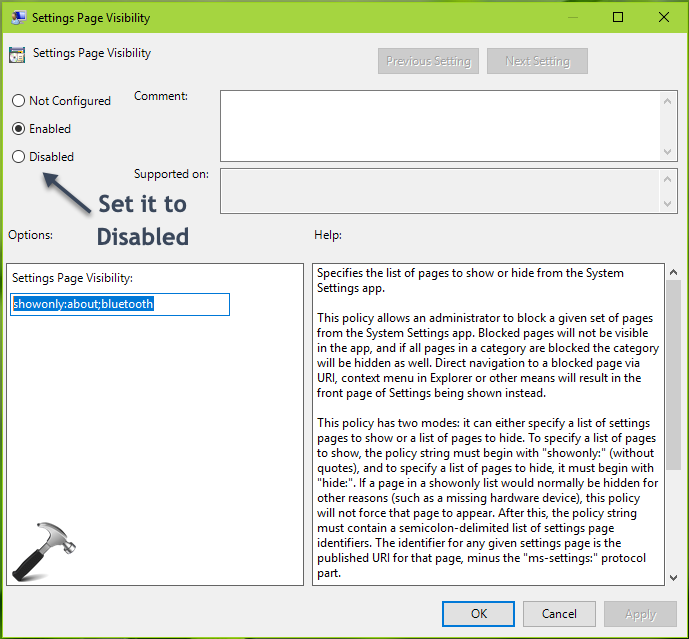Select the Enabled radio button
689x639 pixels.
point(18,129)
